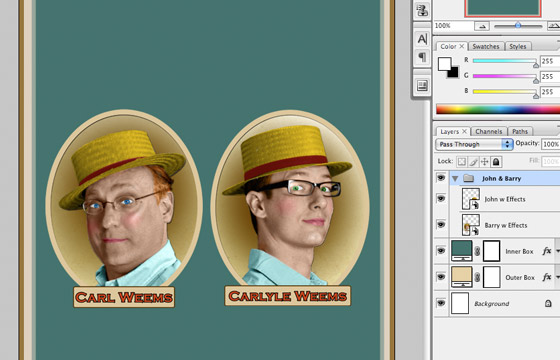
Task: Hide the John & Barry group
Action: click(x=441, y=178)
